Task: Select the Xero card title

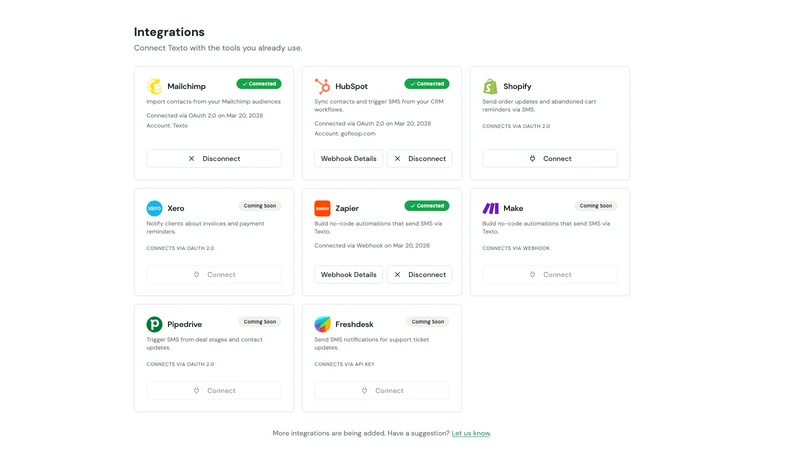Action: pos(176,208)
